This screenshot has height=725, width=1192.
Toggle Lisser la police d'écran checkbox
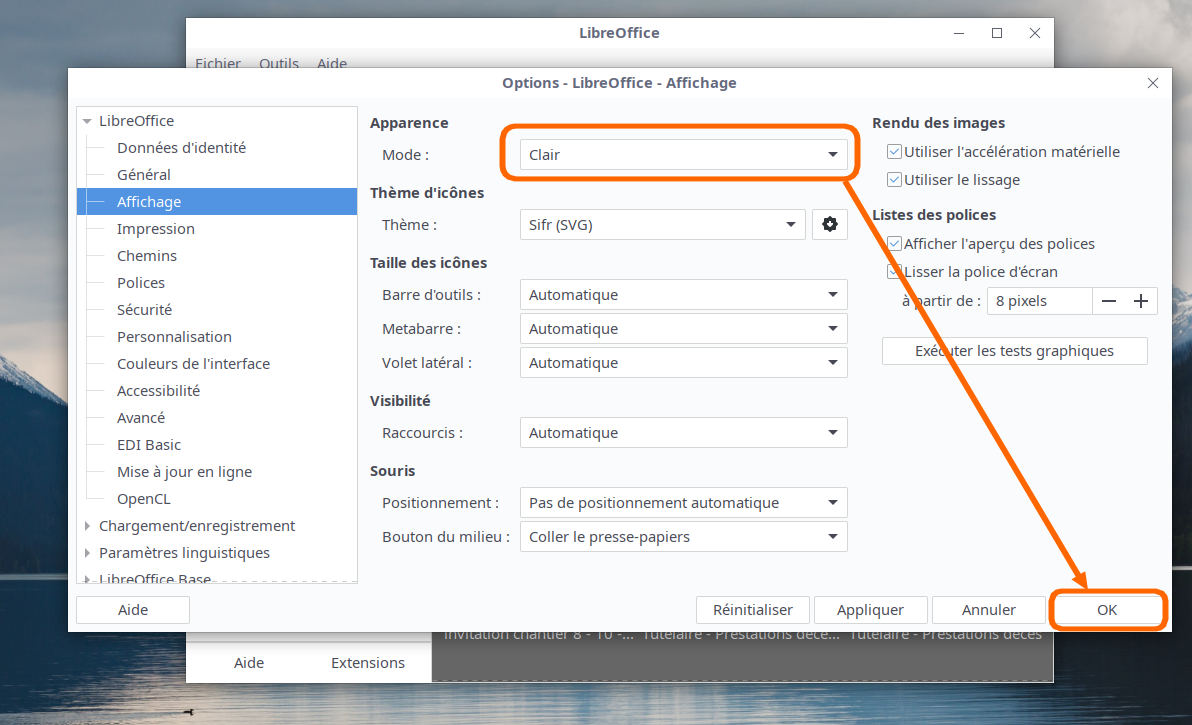pyautogui.click(x=894, y=272)
